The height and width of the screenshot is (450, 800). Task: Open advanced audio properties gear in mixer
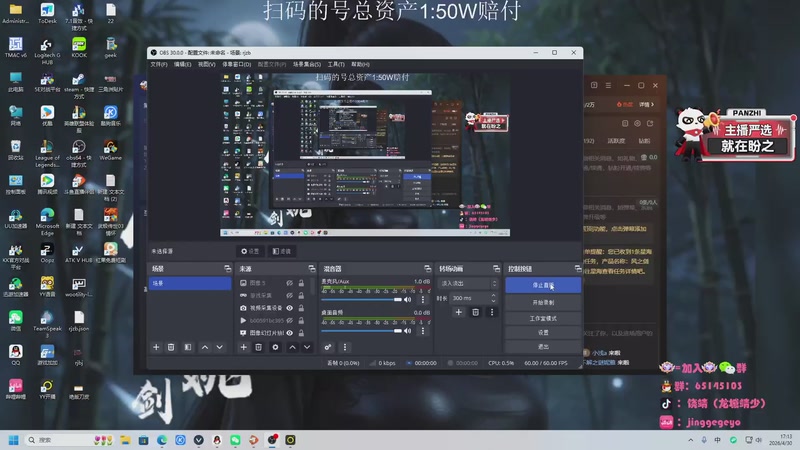[328, 347]
